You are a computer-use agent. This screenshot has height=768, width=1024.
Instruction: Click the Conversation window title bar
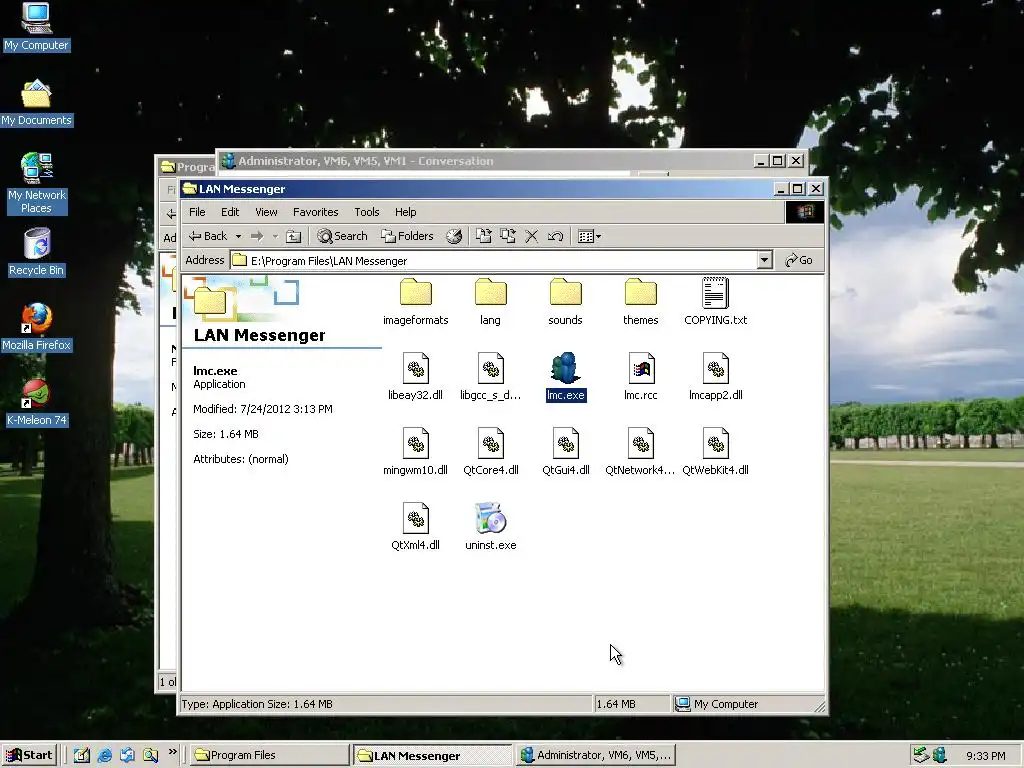click(x=483, y=161)
